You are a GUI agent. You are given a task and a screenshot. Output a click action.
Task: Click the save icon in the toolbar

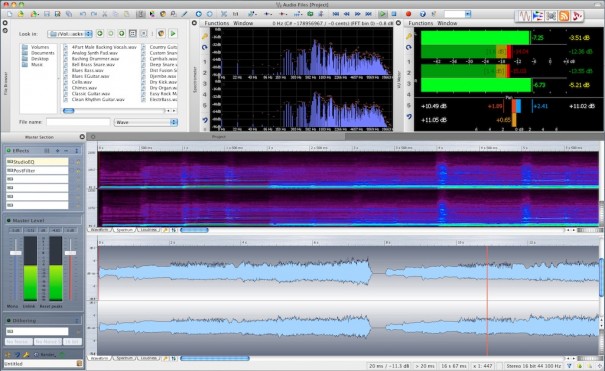pyautogui.click(x=47, y=14)
